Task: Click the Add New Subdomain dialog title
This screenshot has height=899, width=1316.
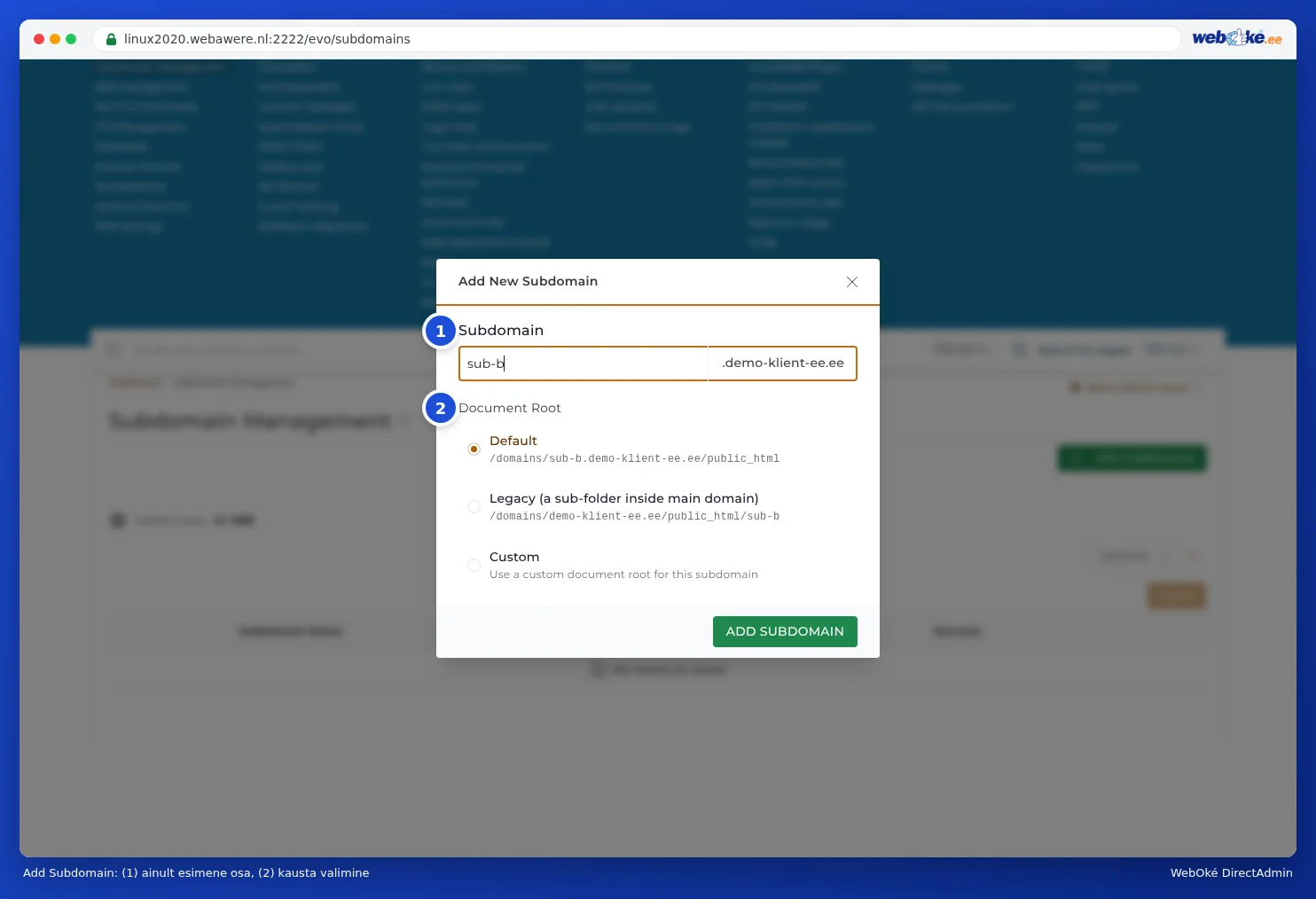Action: pos(528,281)
